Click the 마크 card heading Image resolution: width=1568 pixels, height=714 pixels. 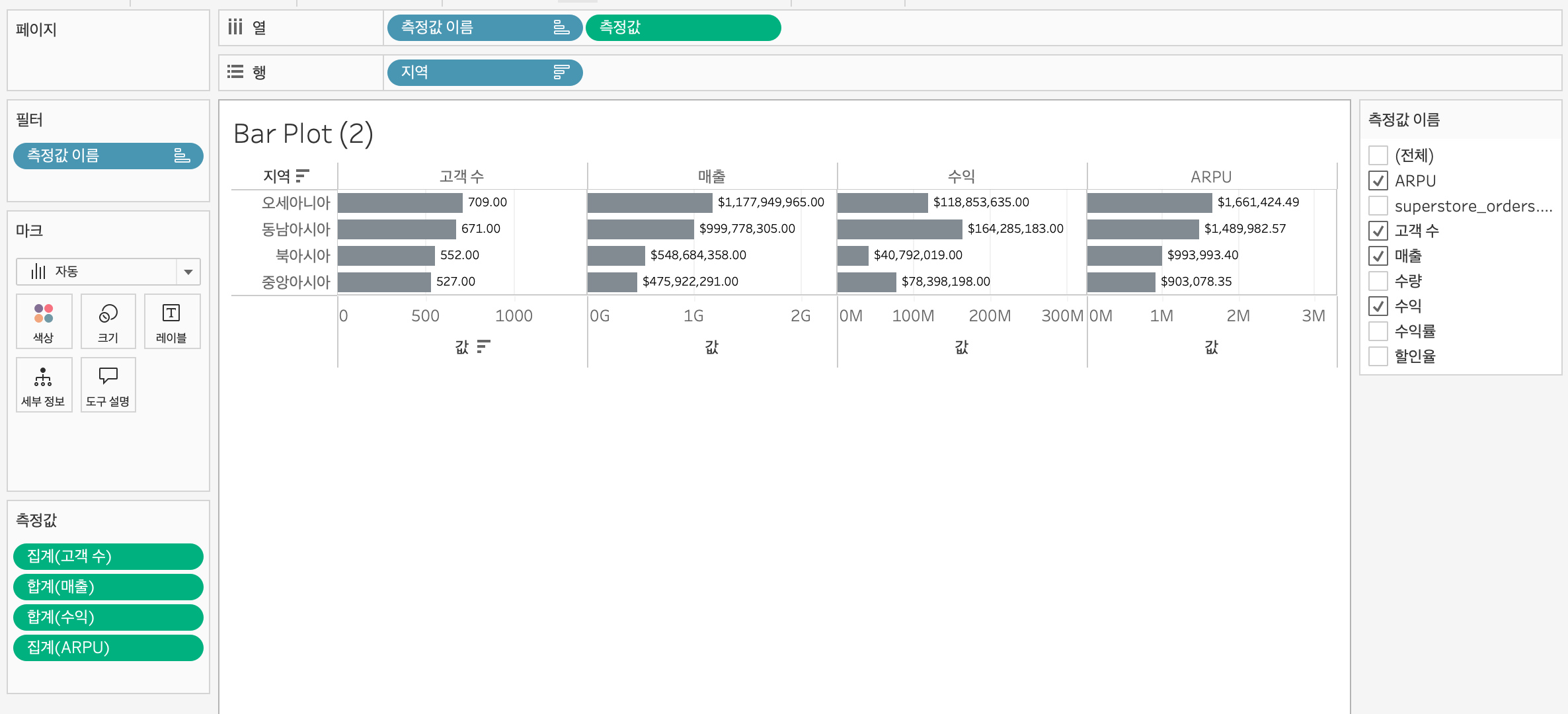coord(30,231)
